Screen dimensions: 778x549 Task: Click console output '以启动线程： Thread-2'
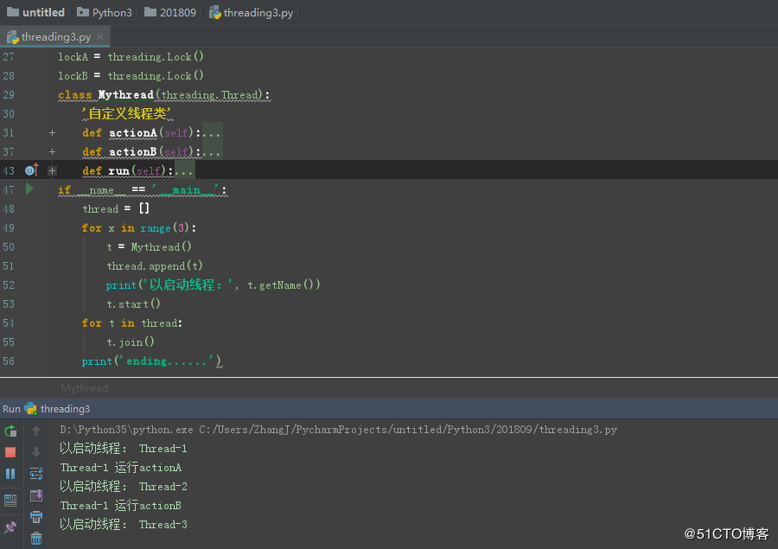[124, 486]
